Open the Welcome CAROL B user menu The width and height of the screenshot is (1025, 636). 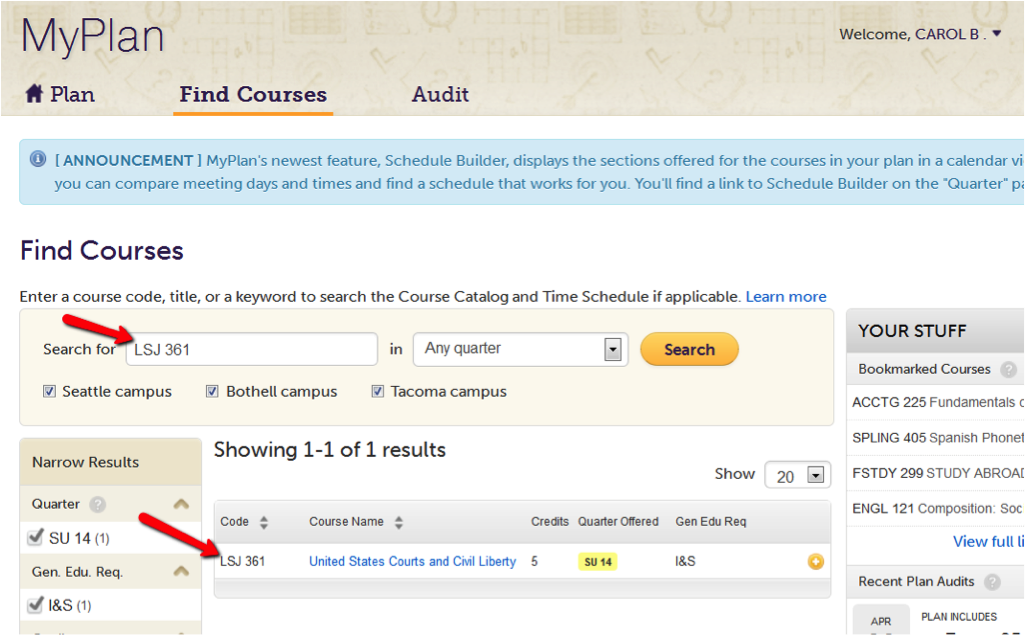pos(920,34)
